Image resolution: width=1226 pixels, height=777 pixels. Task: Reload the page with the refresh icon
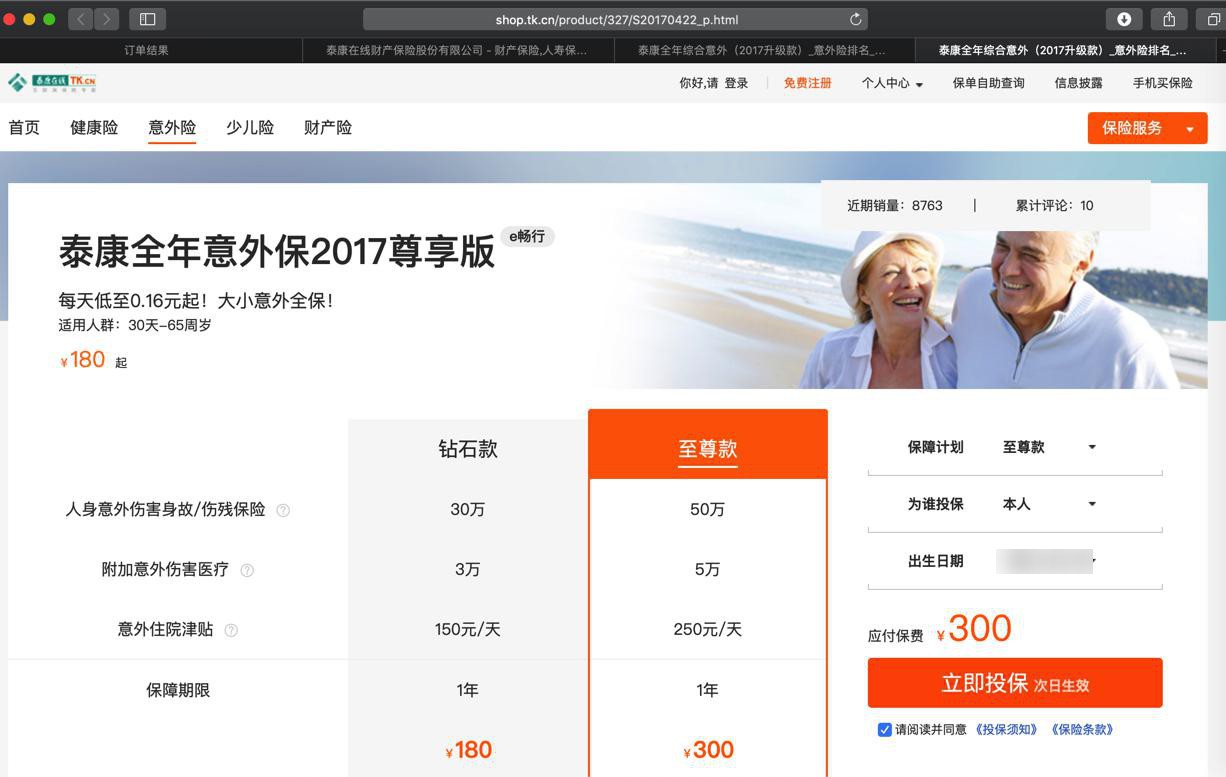pos(855,19)
